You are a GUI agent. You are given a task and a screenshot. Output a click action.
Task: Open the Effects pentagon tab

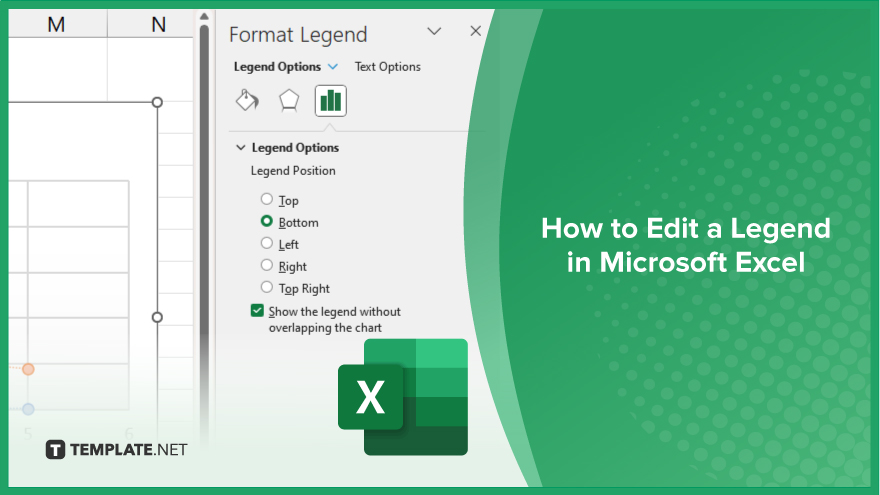pos(289,101)
